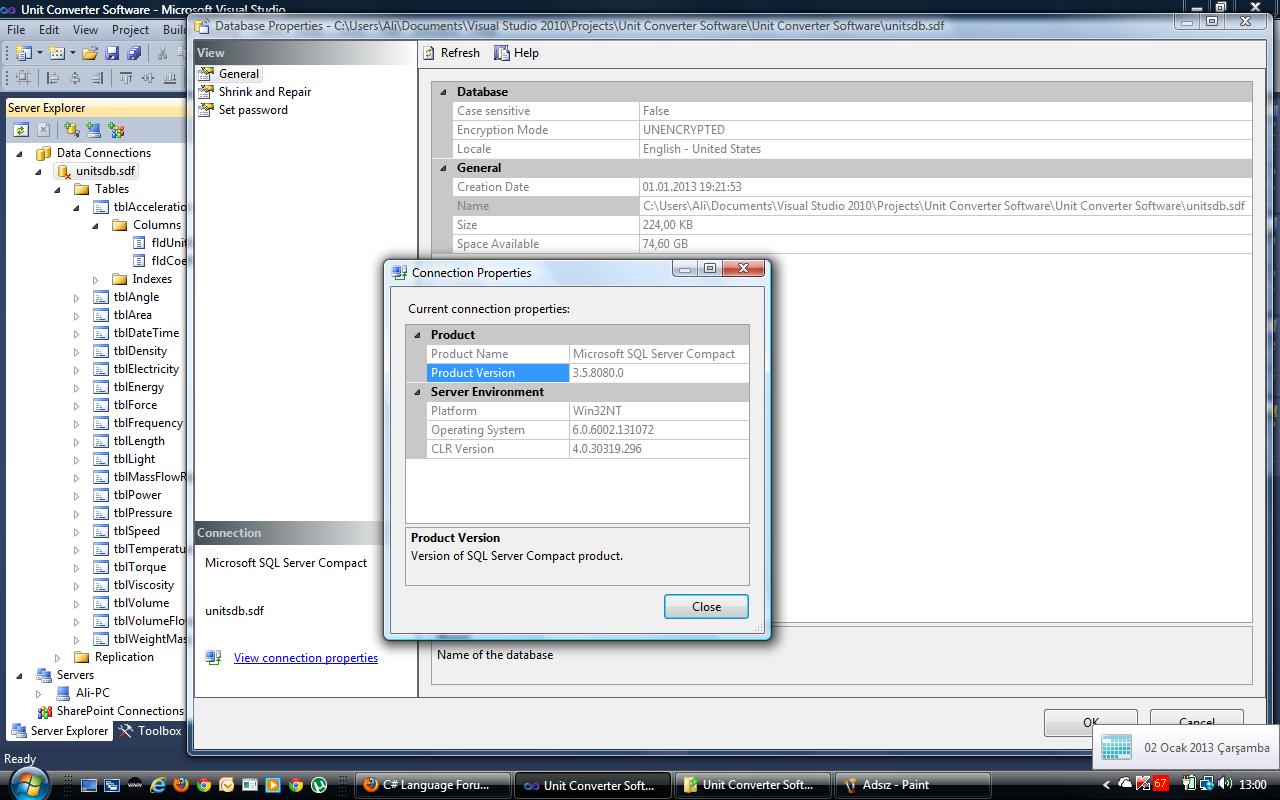Expand Indexes folder node

96,279
